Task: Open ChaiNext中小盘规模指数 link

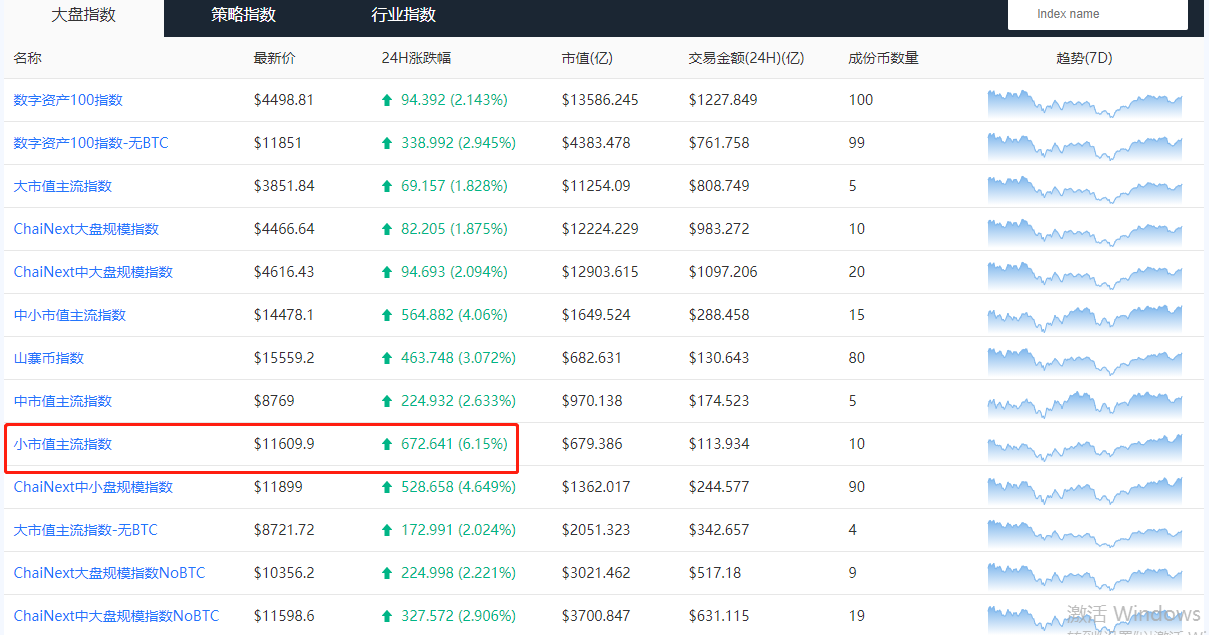Action: tap(93, 487)
